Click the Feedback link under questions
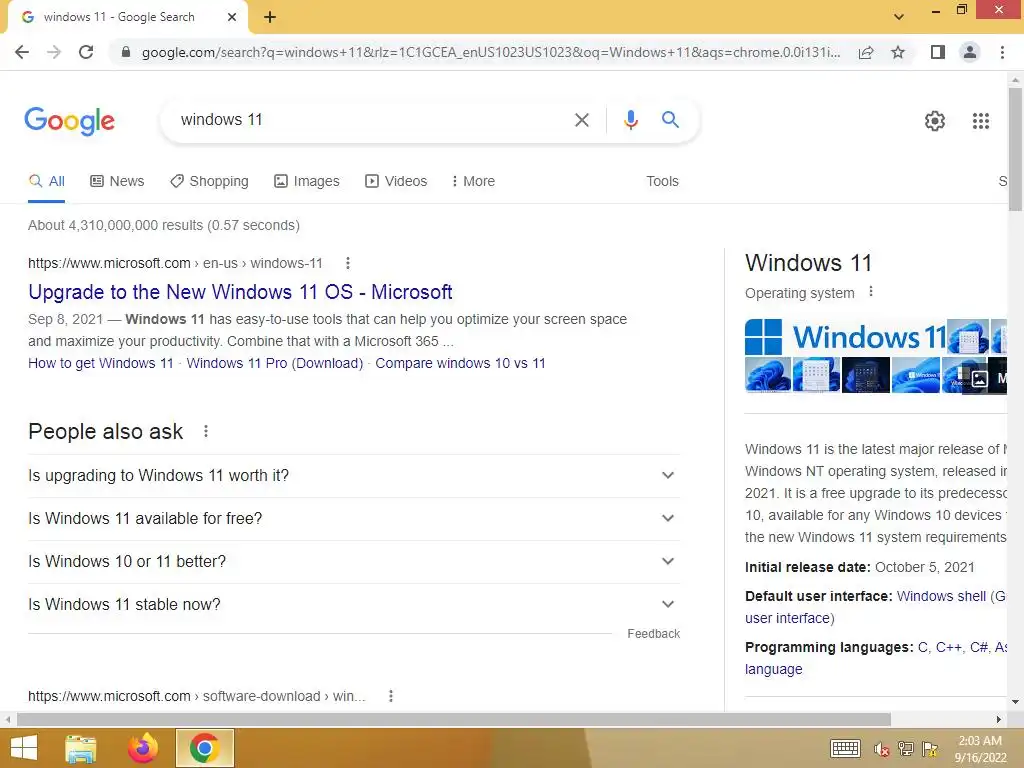The width and height of the screenshot is (1024, 768). click(x=653, y=633)
